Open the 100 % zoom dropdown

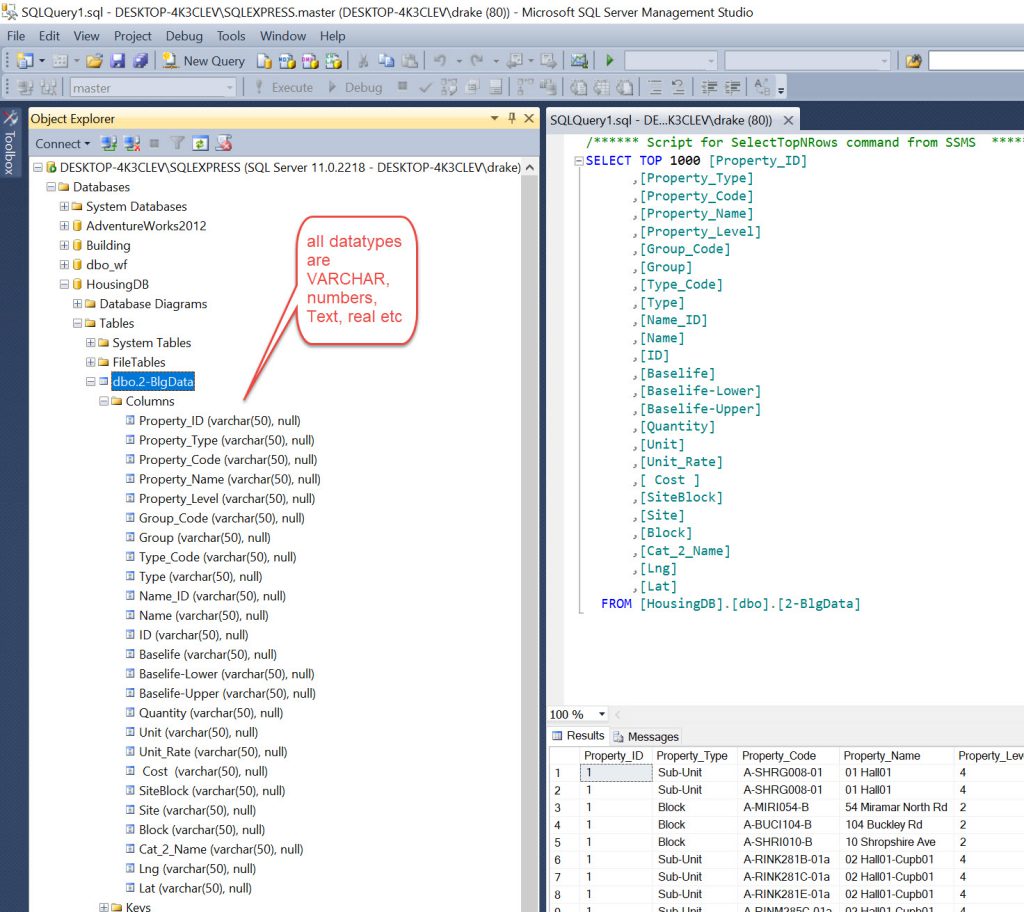tap(601, 714)
